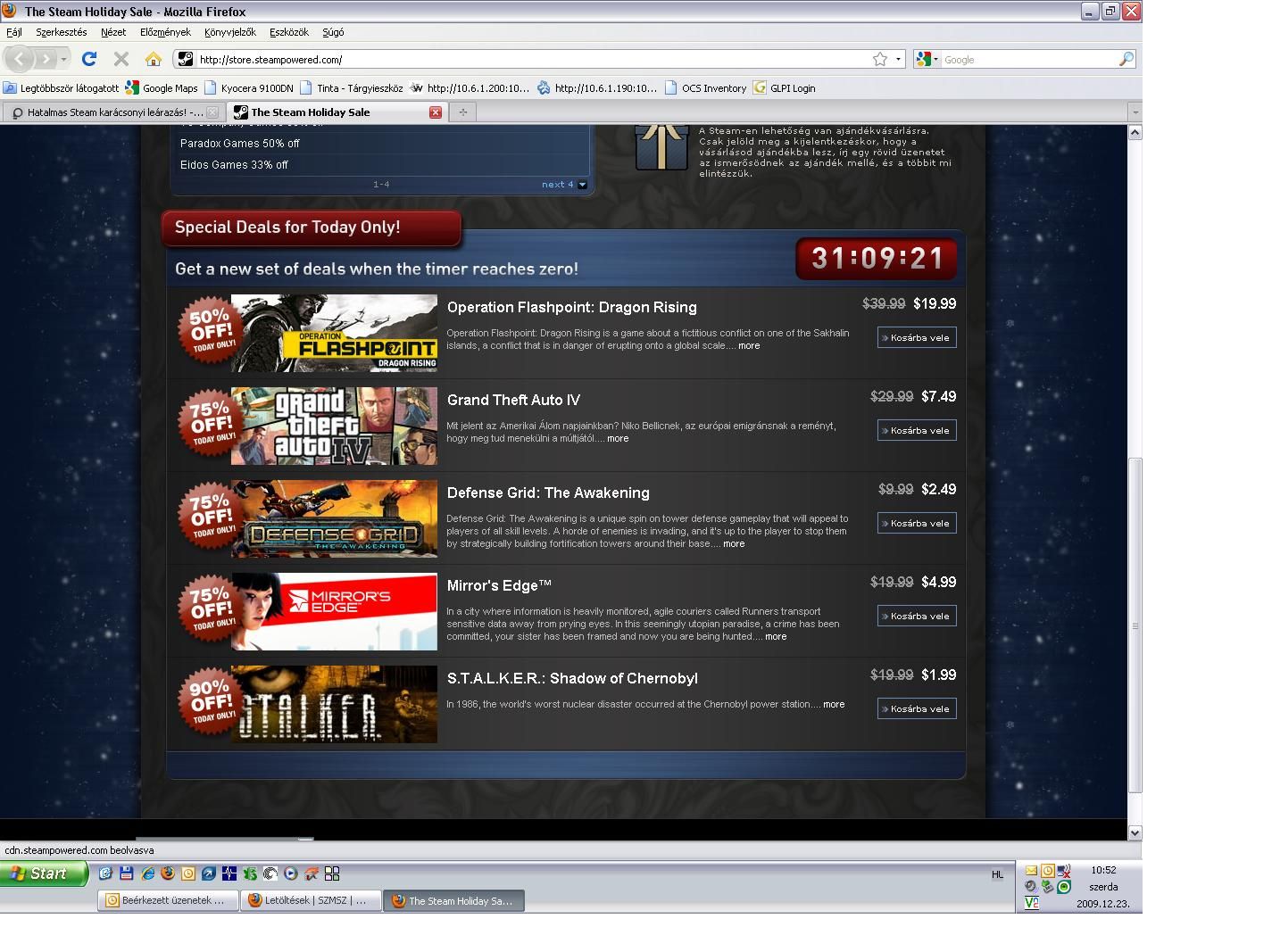Add Grand Theft Auto IV to cart
This screenshot has width=1272, height=952.
tap(917, 430)
